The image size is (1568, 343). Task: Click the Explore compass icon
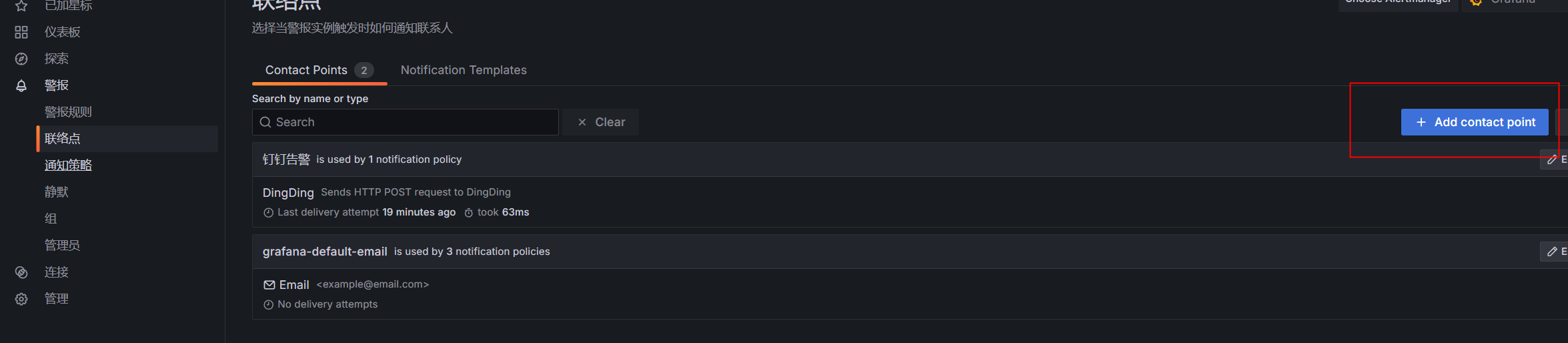click(x=21, y=59)
